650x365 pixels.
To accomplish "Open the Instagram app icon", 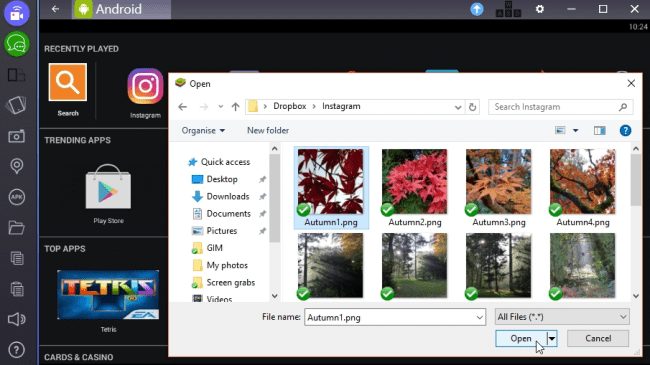I will (x=145, y=86).
